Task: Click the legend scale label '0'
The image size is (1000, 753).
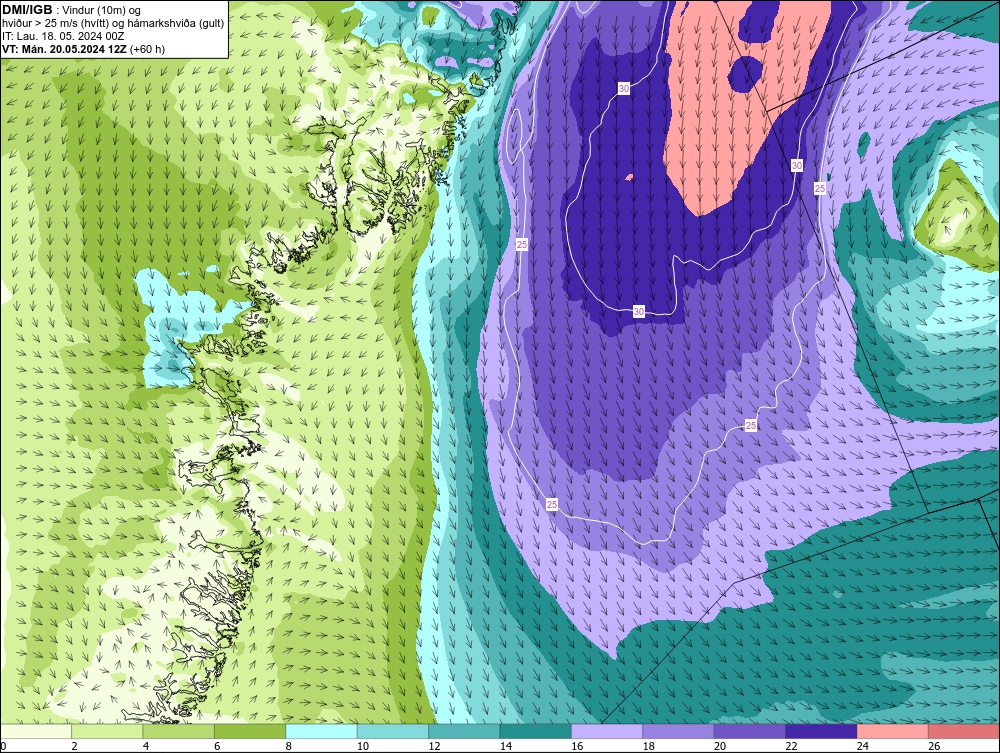Action: 3,746
